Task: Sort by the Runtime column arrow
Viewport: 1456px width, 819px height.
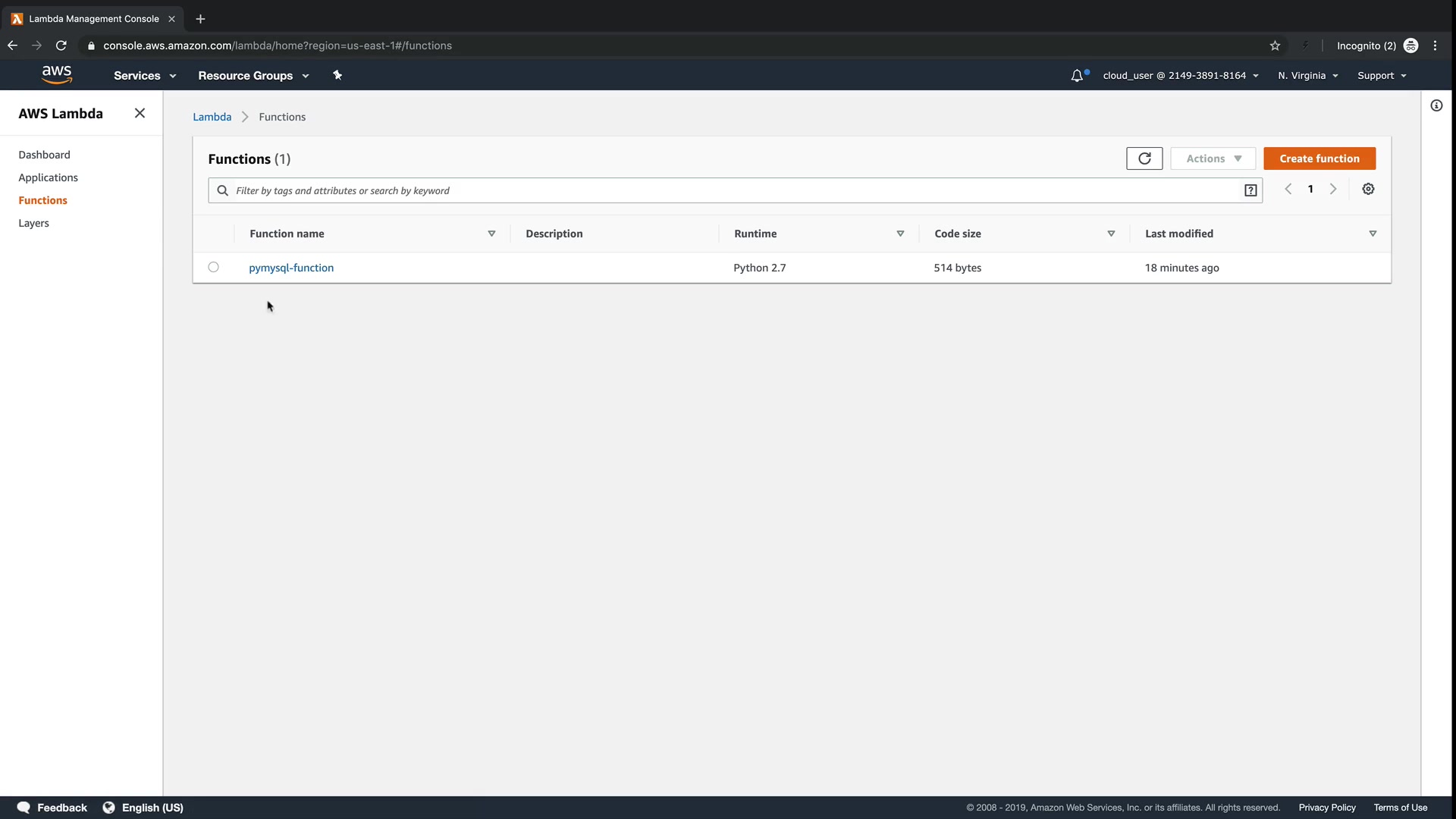Action: pos(900,234)
